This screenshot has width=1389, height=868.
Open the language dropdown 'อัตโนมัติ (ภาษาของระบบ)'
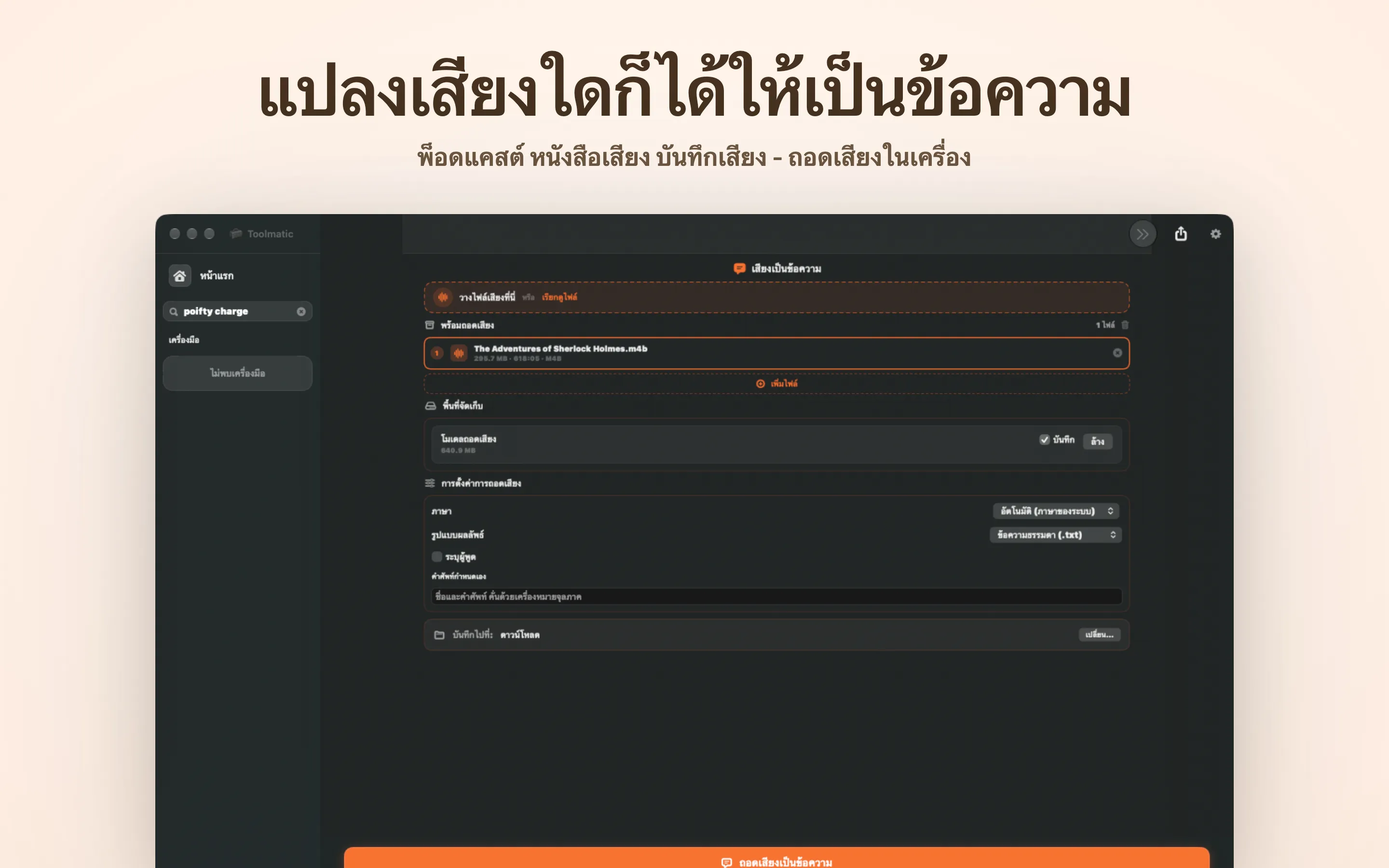pos(1056,511)
